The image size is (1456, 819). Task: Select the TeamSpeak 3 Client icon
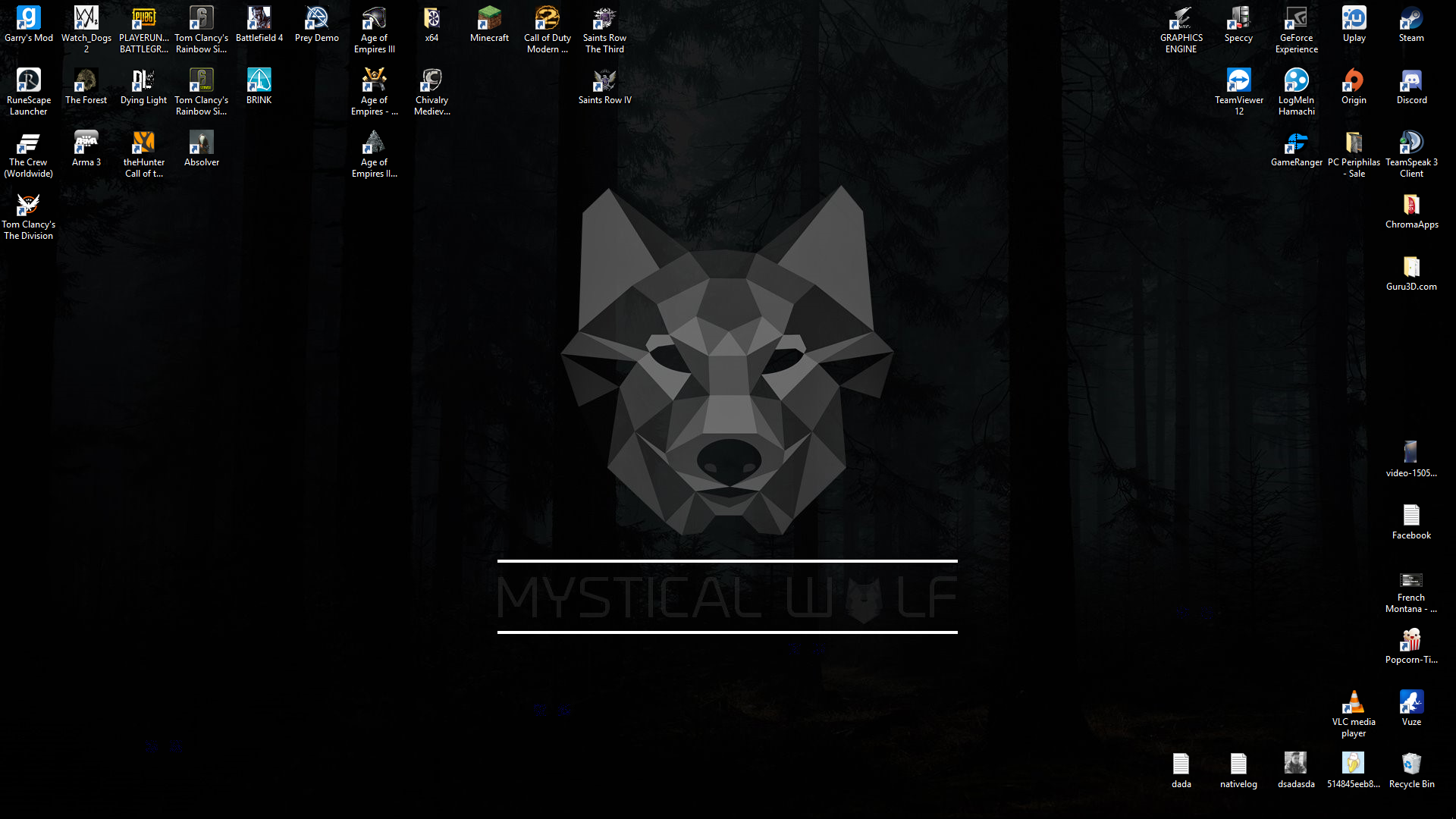click(1411, 143)
